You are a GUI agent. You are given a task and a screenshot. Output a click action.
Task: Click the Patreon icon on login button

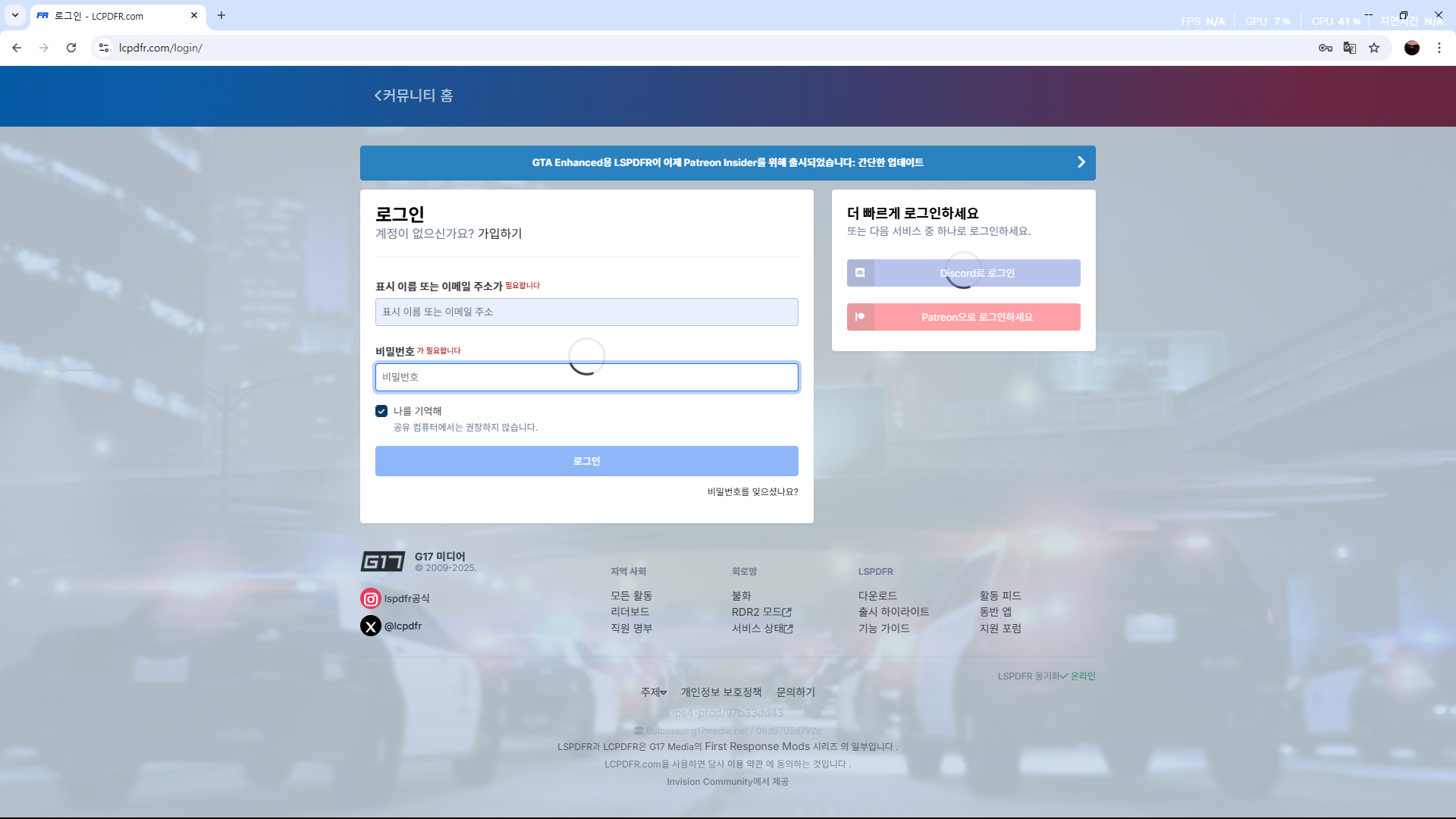tap(860, 317)
